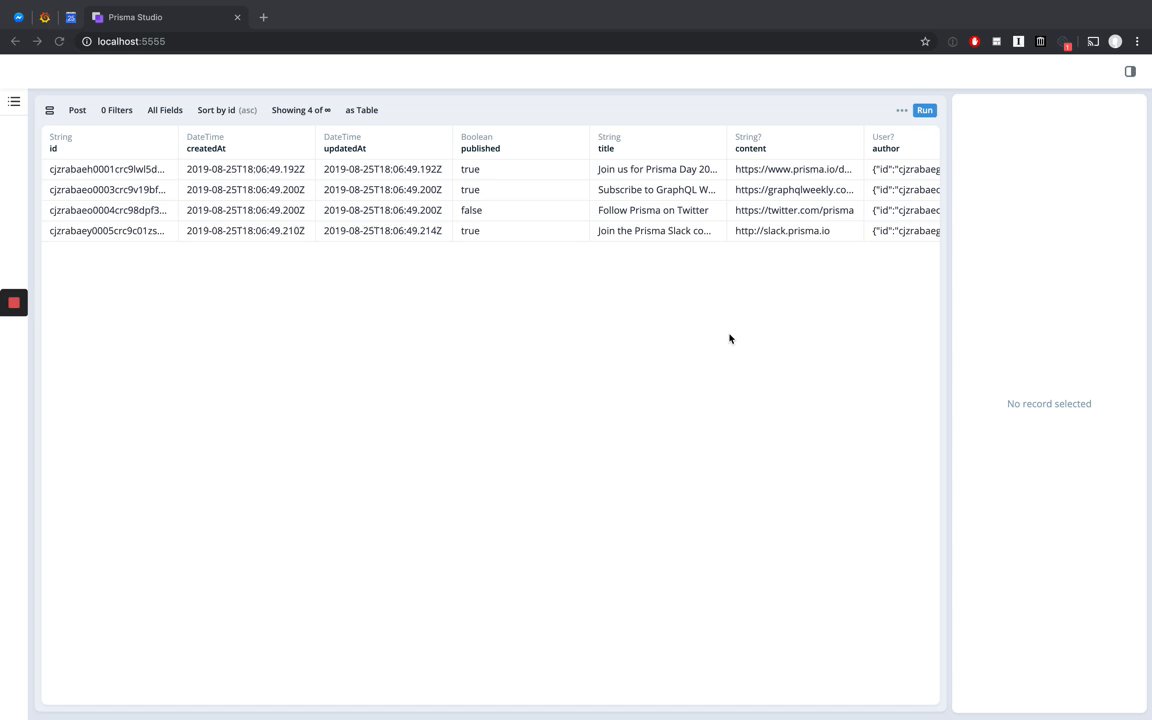Select id cell cjzrabaey0005crc9c01zs...
Image resolution: width=1152 pixels, height=720 pixels.
[x=109, y=231]
